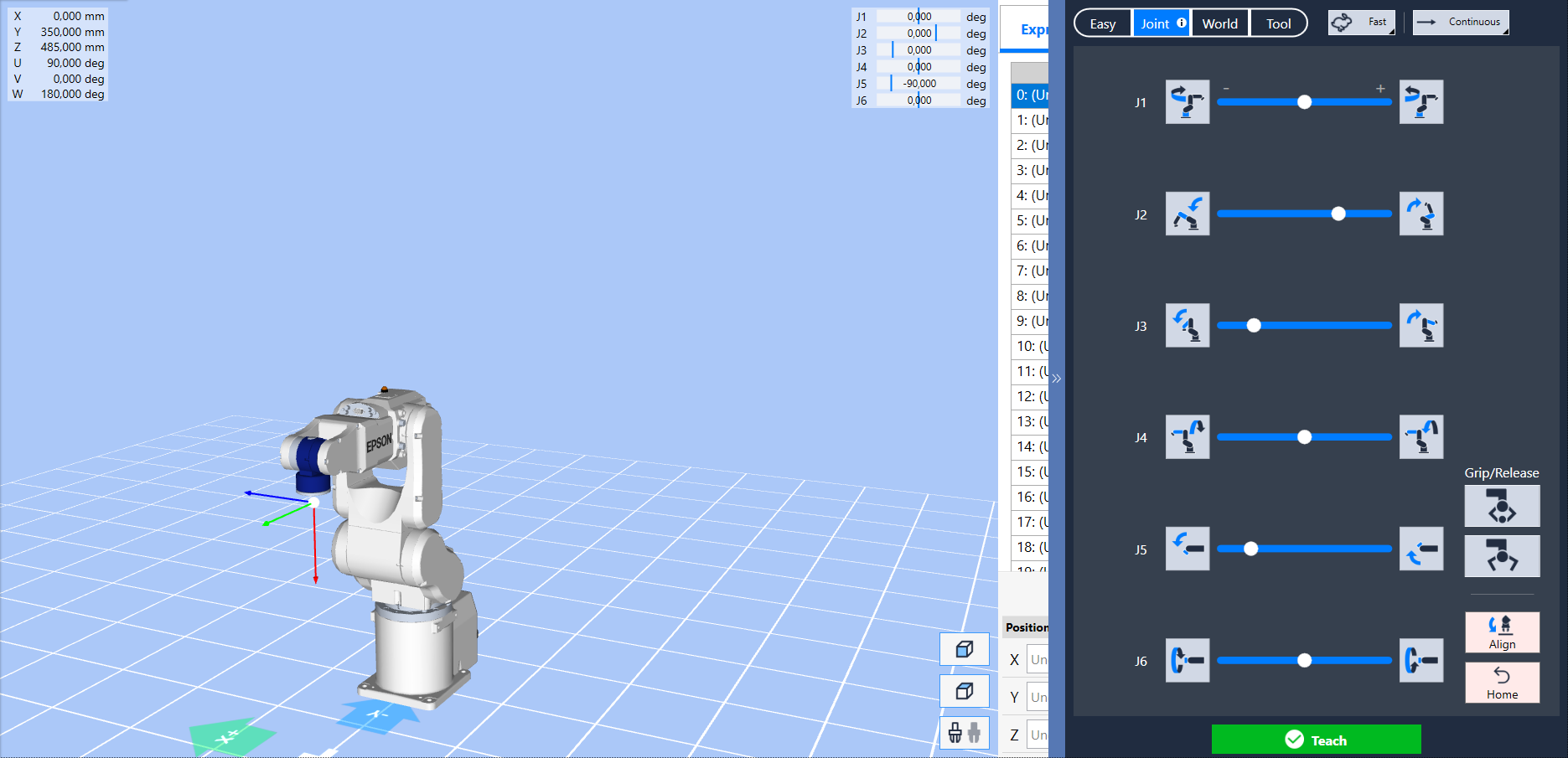This screenshot has width=1568, height=758.
Task: Jog J4 positive rotation button
Action: coord(1421,437)
